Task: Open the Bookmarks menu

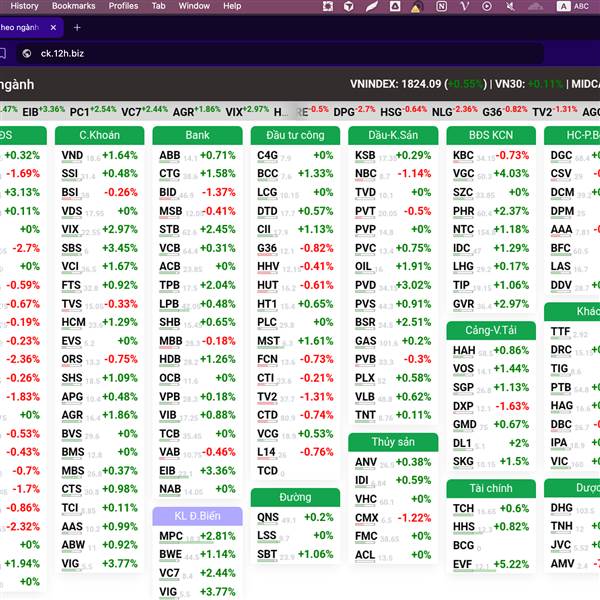Action: [73, 6]
